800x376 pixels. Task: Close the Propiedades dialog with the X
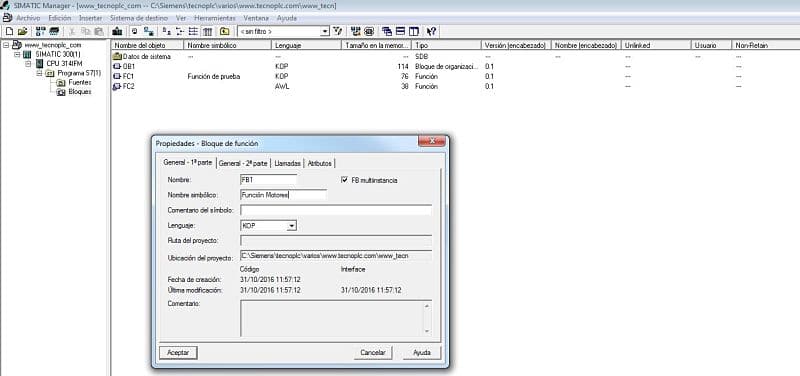432,141
